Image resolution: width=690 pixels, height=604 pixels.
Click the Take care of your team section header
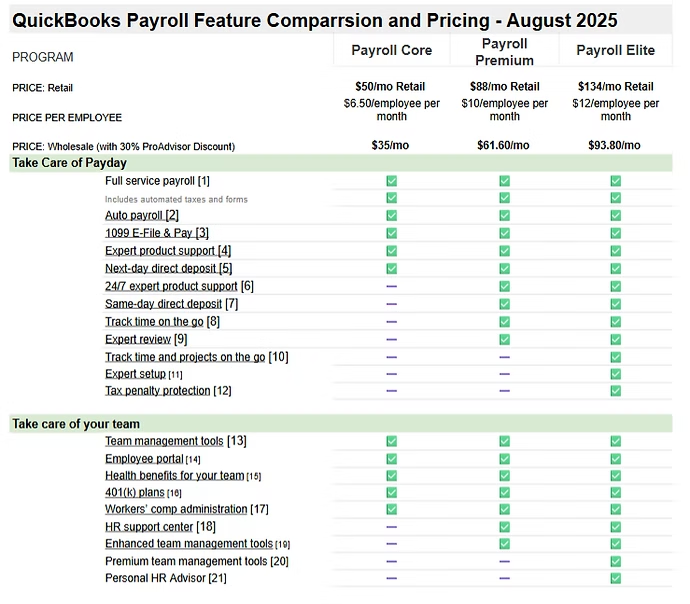tap(76, 424)
